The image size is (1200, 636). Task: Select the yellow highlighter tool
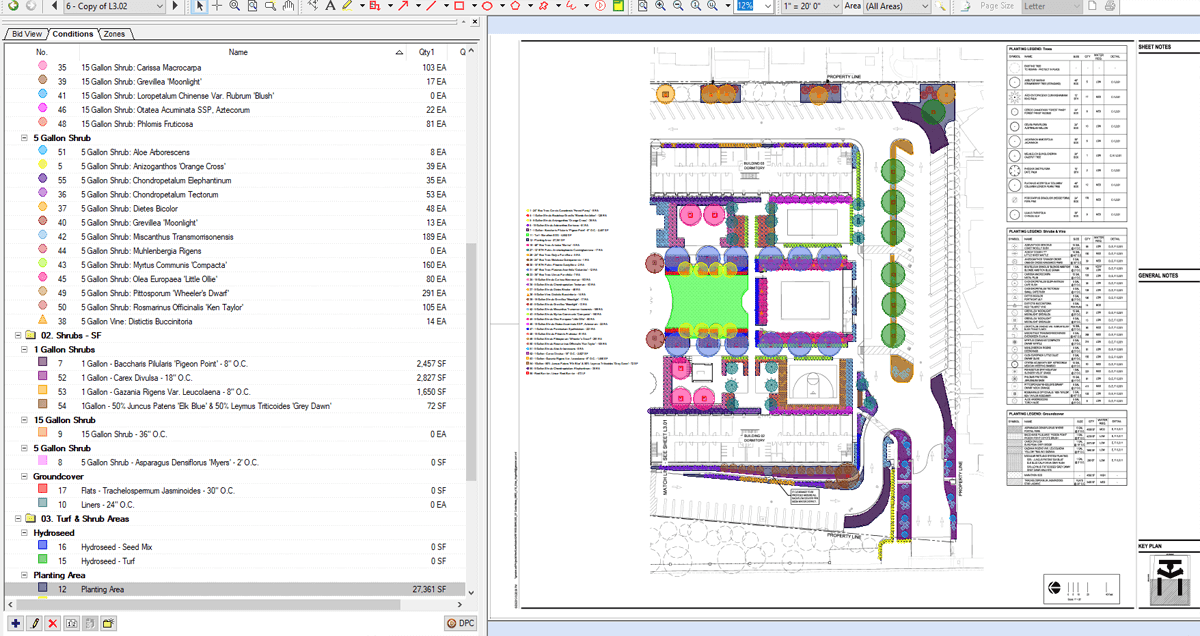pos(346,6)
